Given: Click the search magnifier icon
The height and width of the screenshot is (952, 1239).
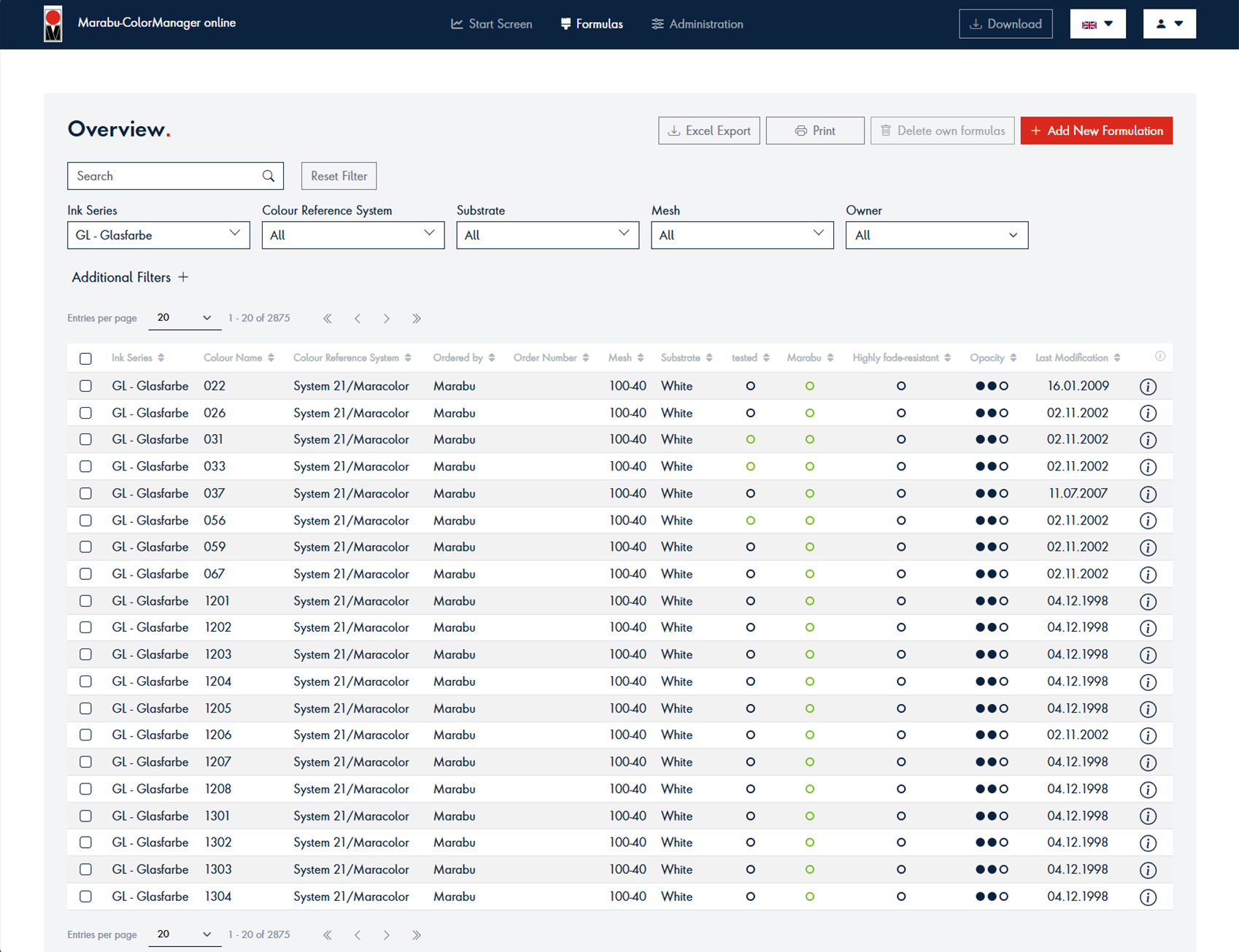Looking at the screenshot, I should coord(269,176).
